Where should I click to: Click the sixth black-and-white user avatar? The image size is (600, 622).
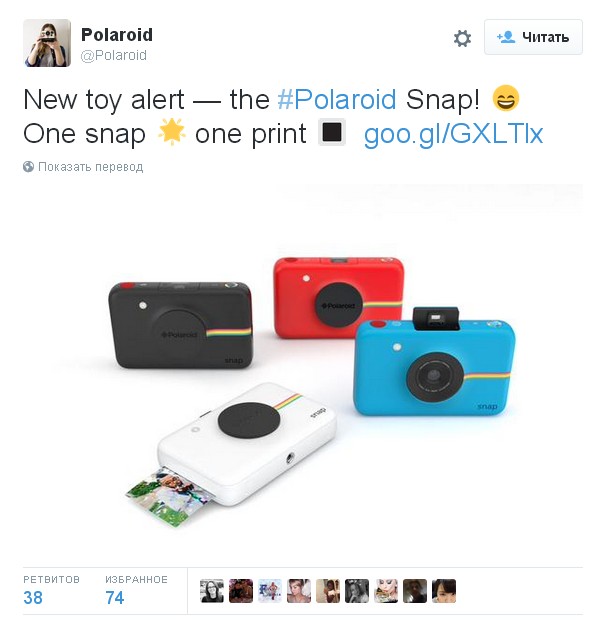pos(357,591)
